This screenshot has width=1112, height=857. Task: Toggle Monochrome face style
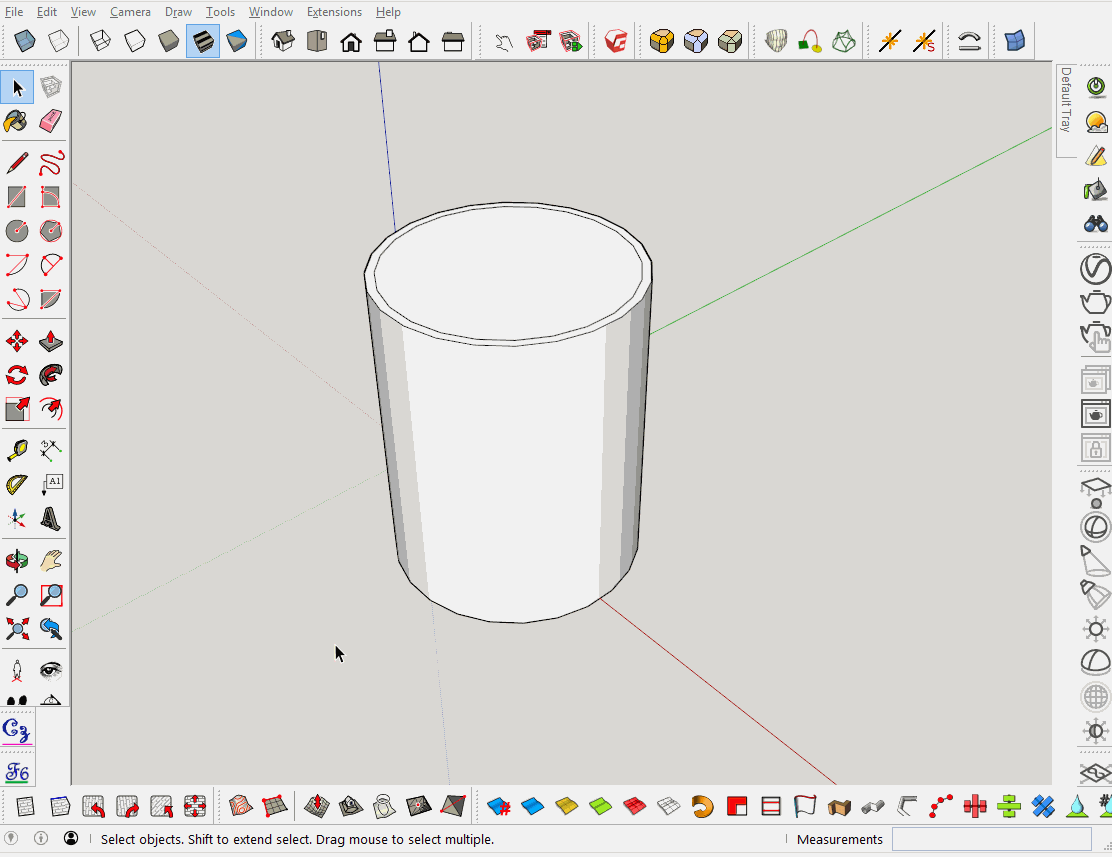(237, 41)
